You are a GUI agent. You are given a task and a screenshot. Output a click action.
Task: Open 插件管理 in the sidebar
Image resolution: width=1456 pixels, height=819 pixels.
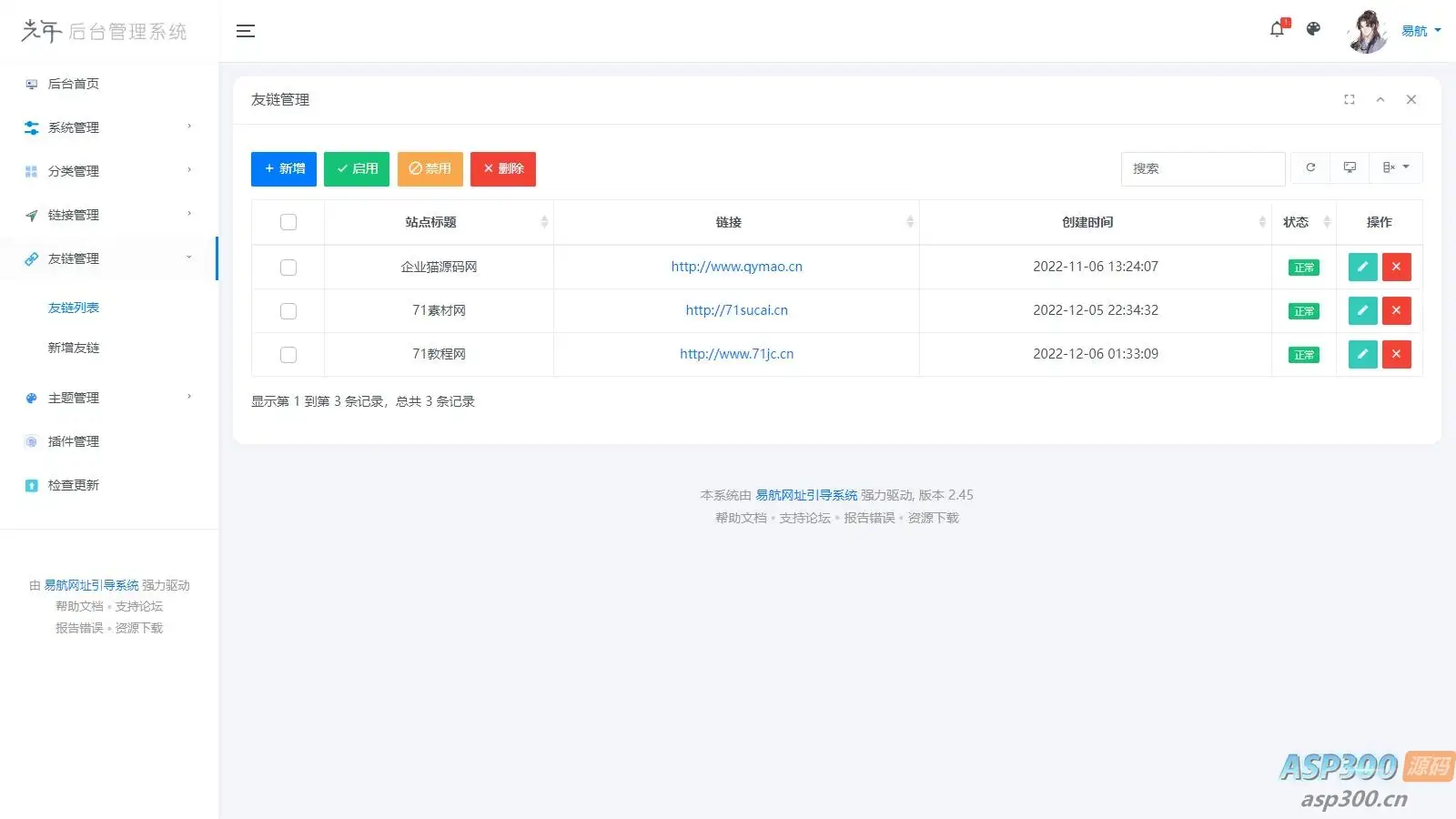pyautogui.click(x=109, y=441)
